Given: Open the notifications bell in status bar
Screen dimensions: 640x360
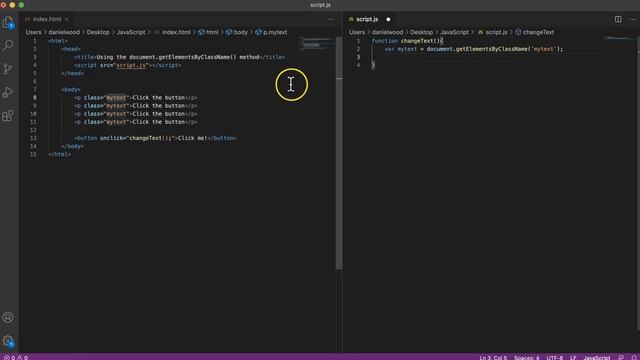Looking at the screenshot, I should click(x=634, y=358).
